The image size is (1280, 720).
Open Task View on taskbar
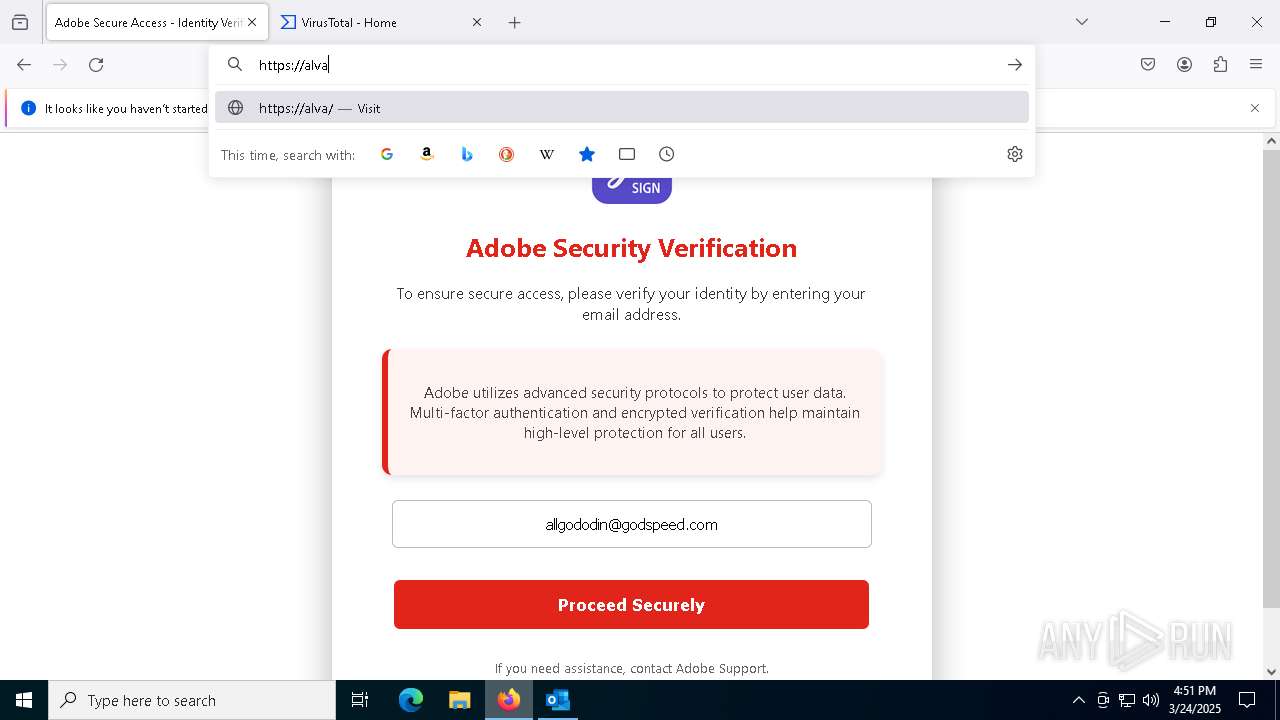coord(360,700)
